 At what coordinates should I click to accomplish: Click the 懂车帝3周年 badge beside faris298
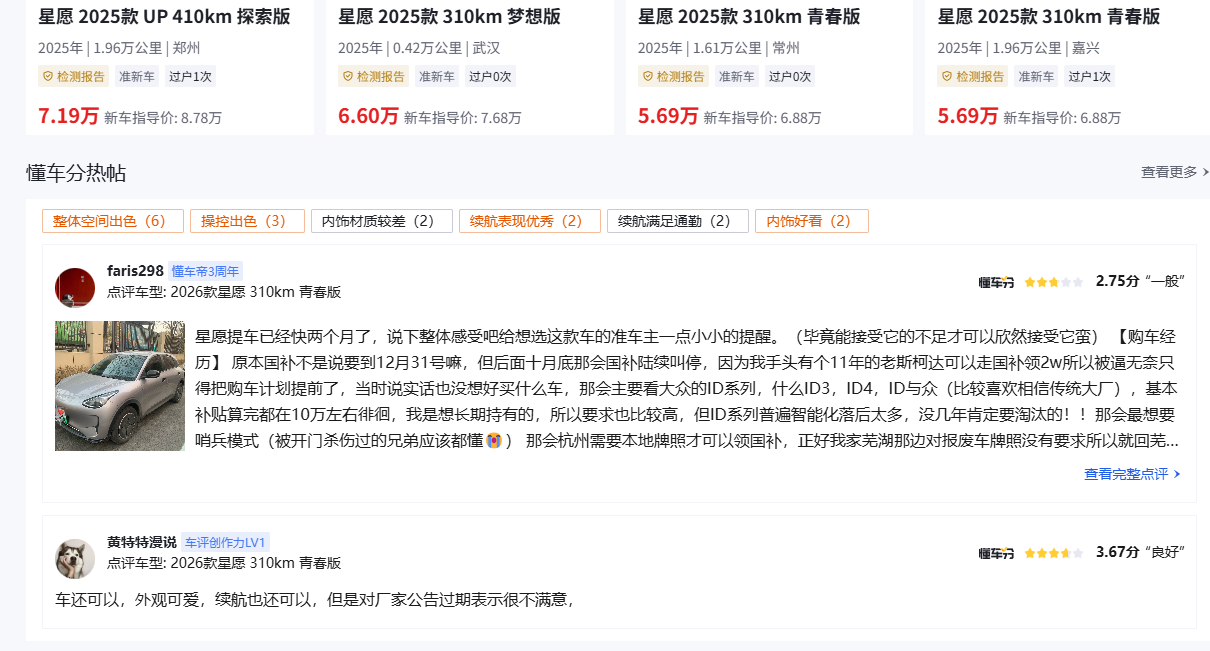coord(205,271)
